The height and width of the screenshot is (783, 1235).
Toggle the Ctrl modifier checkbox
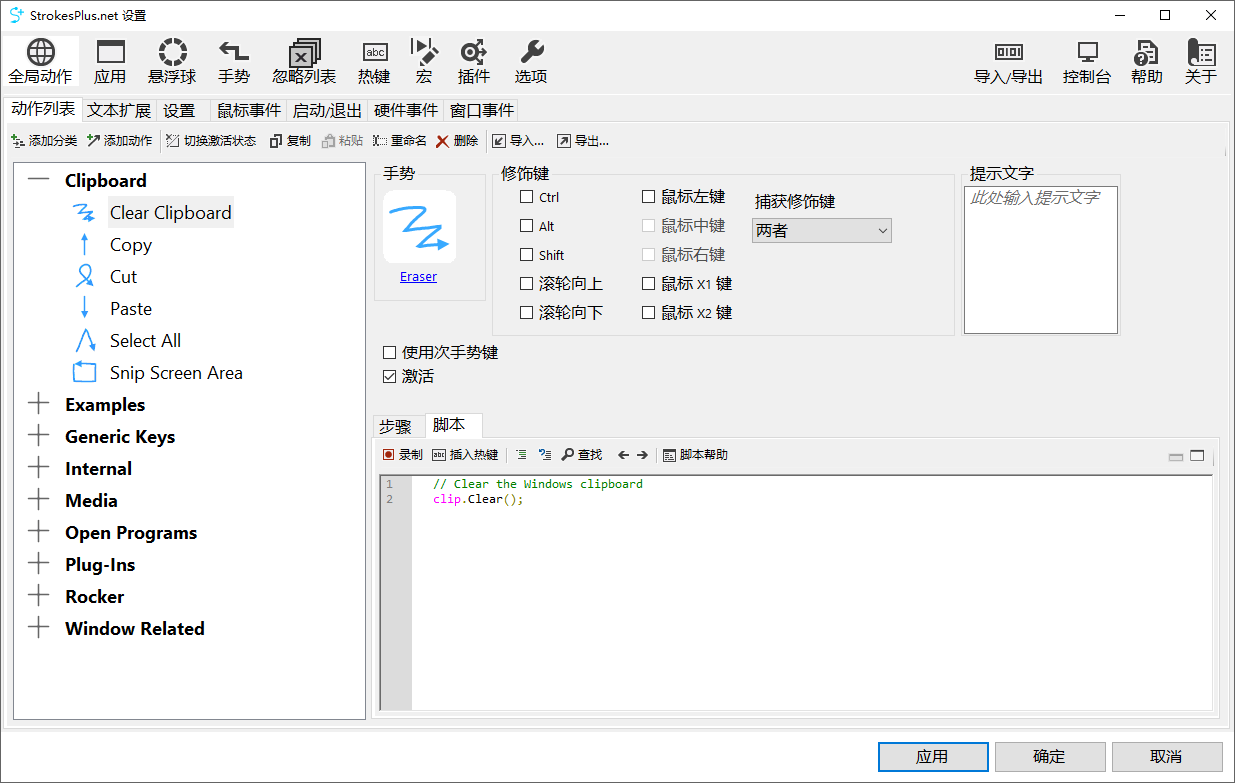tap(527, 197)
